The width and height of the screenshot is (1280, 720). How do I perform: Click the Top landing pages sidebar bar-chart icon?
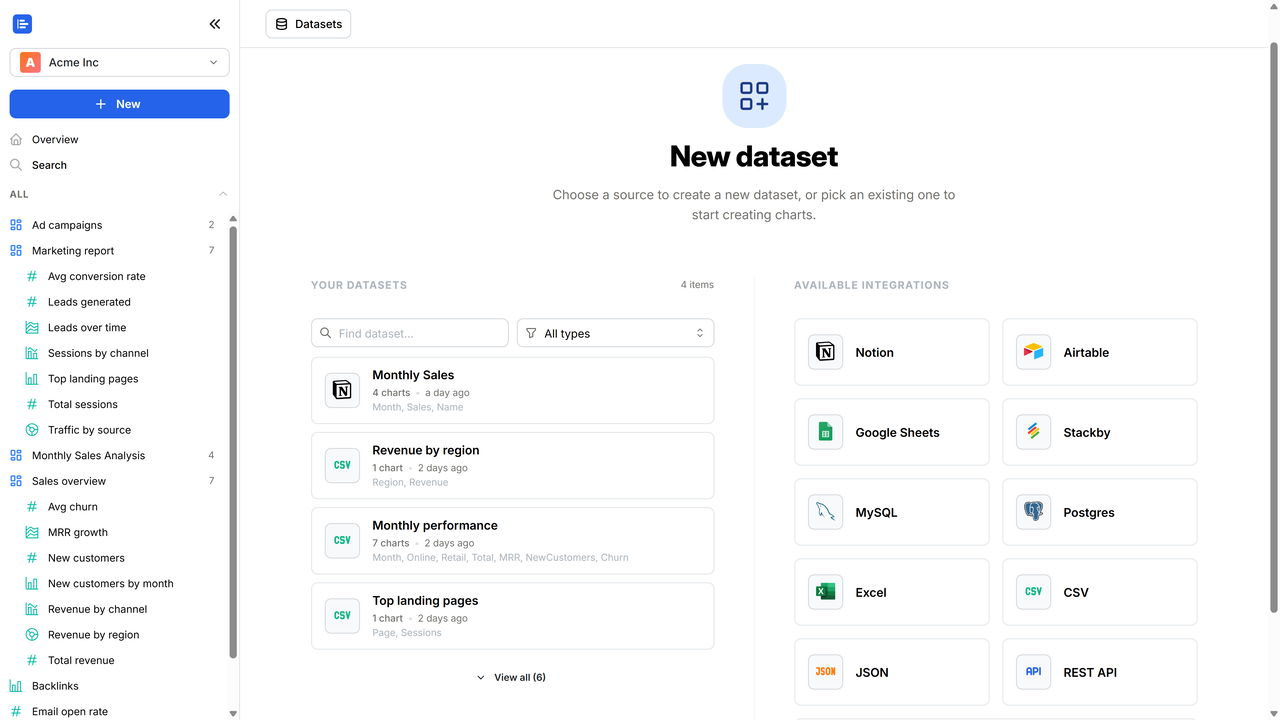point(32,379)
